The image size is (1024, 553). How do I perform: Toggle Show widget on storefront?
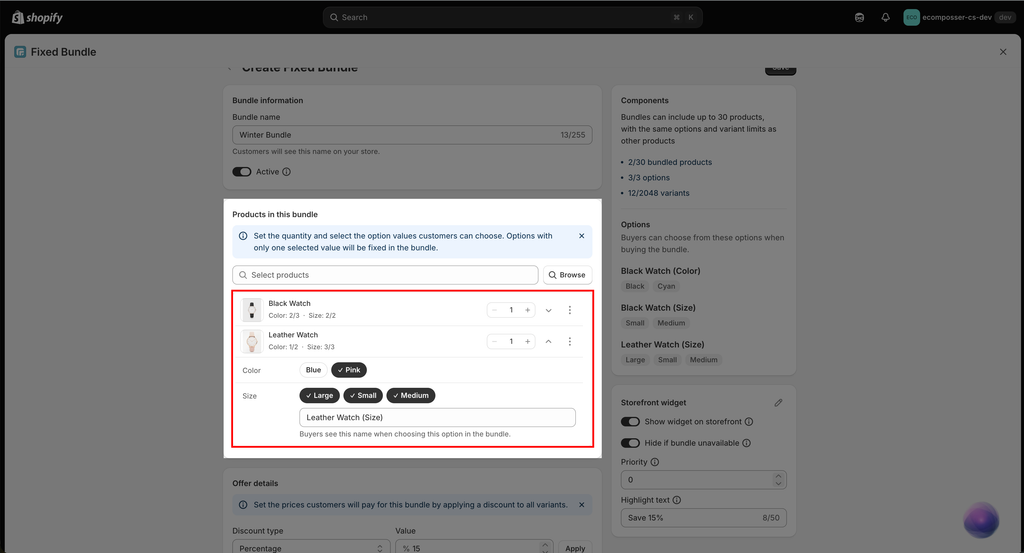(x=630, y=422)
